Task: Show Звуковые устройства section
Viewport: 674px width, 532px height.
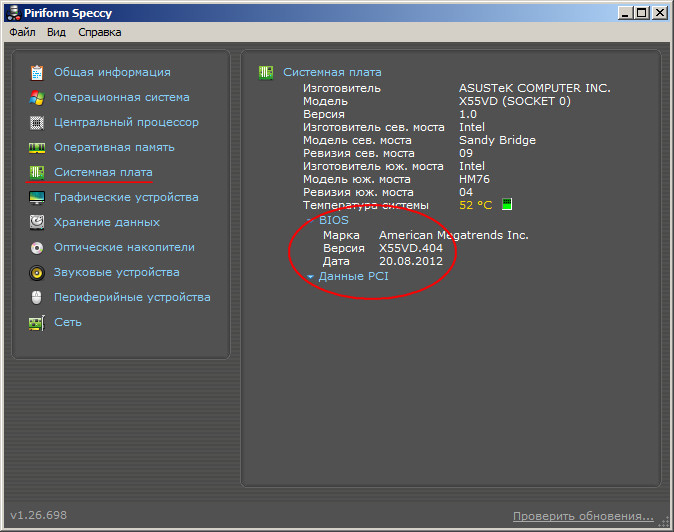Action: click(116, 272)
